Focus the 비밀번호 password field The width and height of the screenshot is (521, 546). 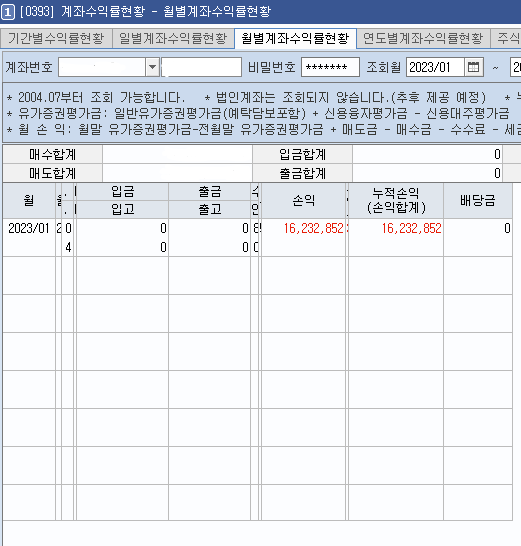tap(330, 67)
